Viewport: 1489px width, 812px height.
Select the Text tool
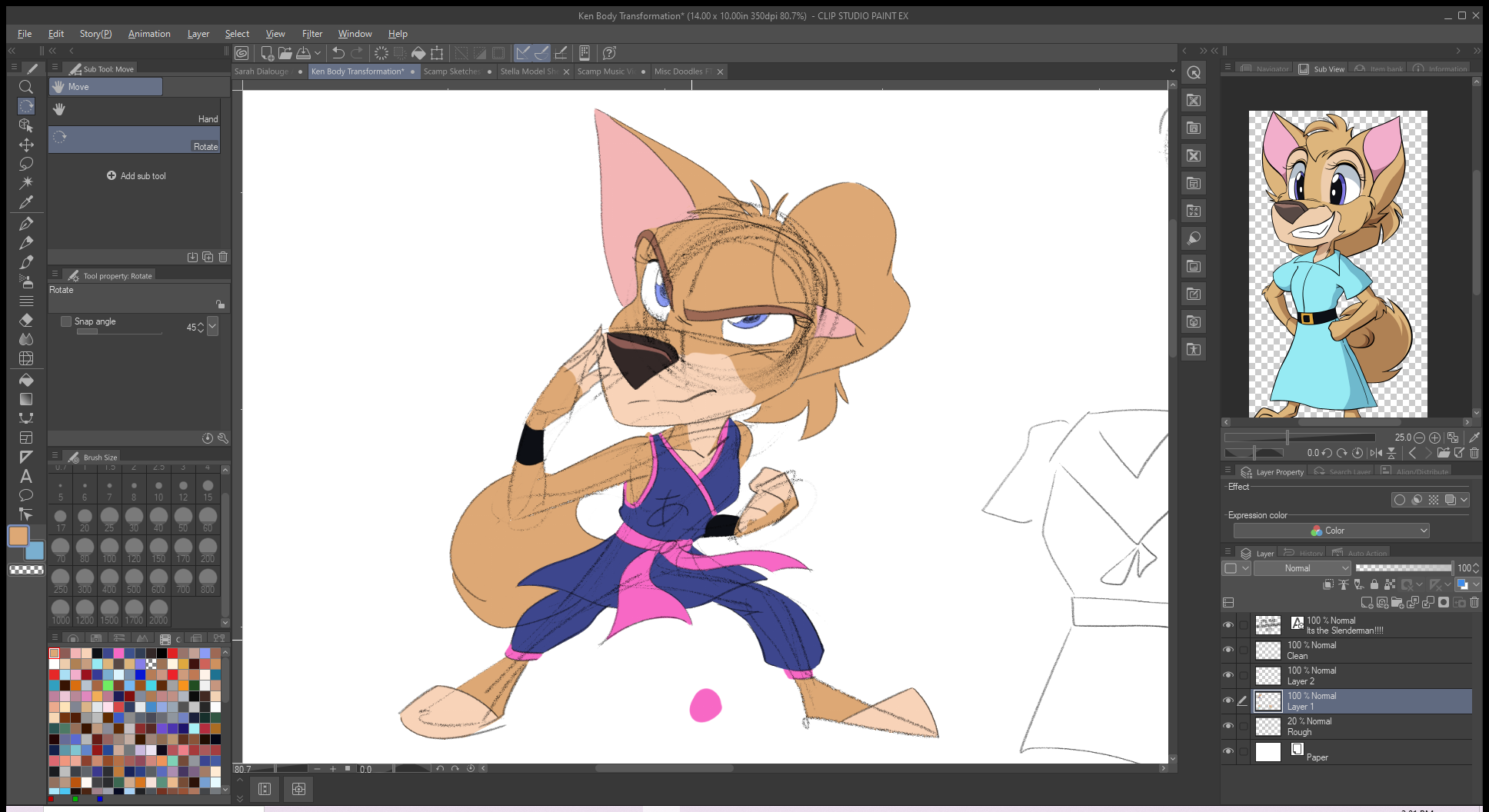(x=25, y=476)
